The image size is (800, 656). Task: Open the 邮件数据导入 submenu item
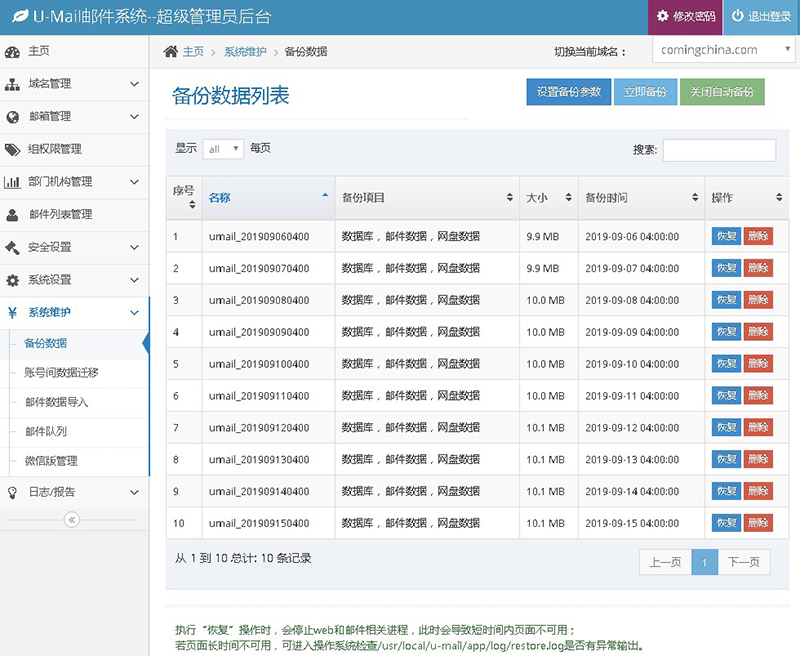point(74,402)
